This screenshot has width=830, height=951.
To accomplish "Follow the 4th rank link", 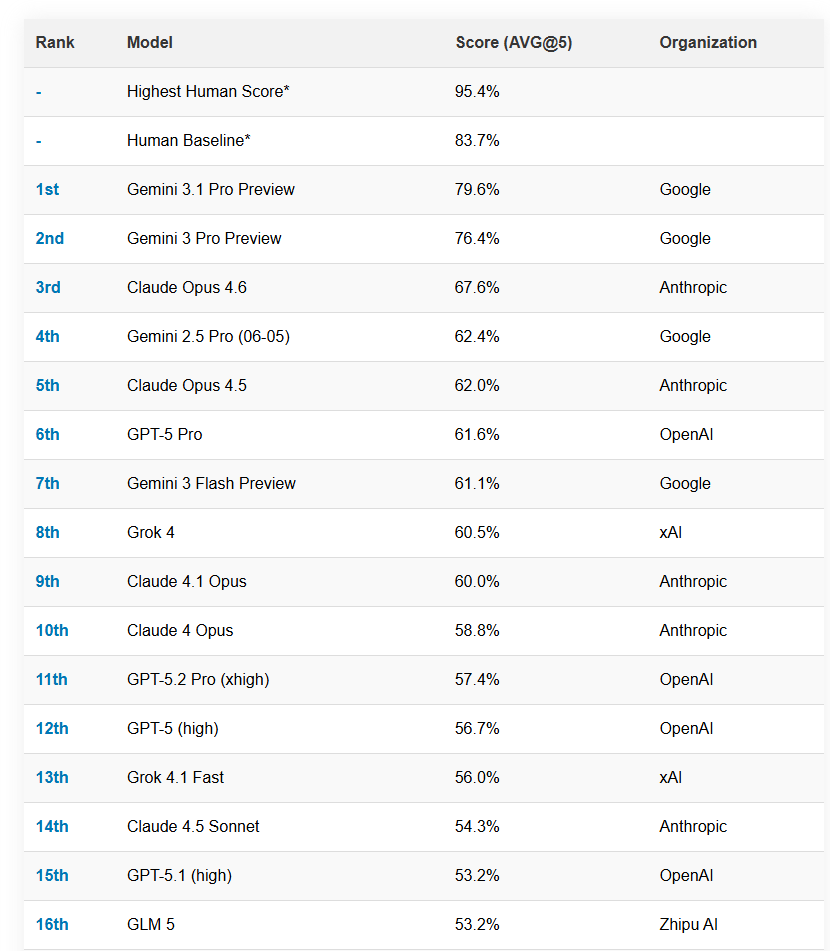I will (47, 337).
